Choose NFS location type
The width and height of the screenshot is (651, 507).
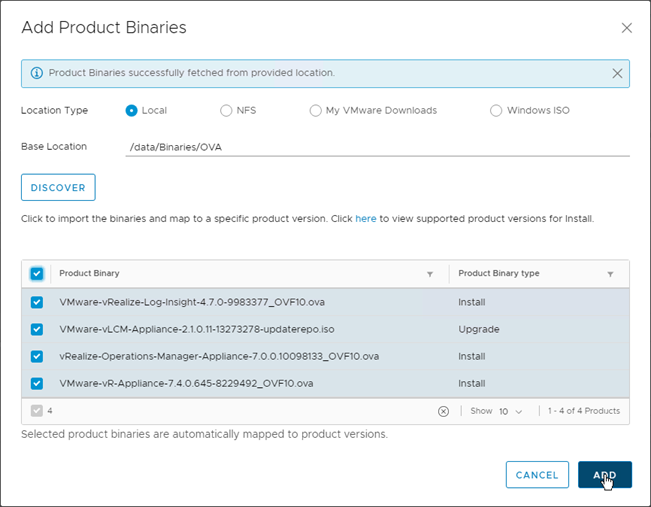(x=226, y=111)
